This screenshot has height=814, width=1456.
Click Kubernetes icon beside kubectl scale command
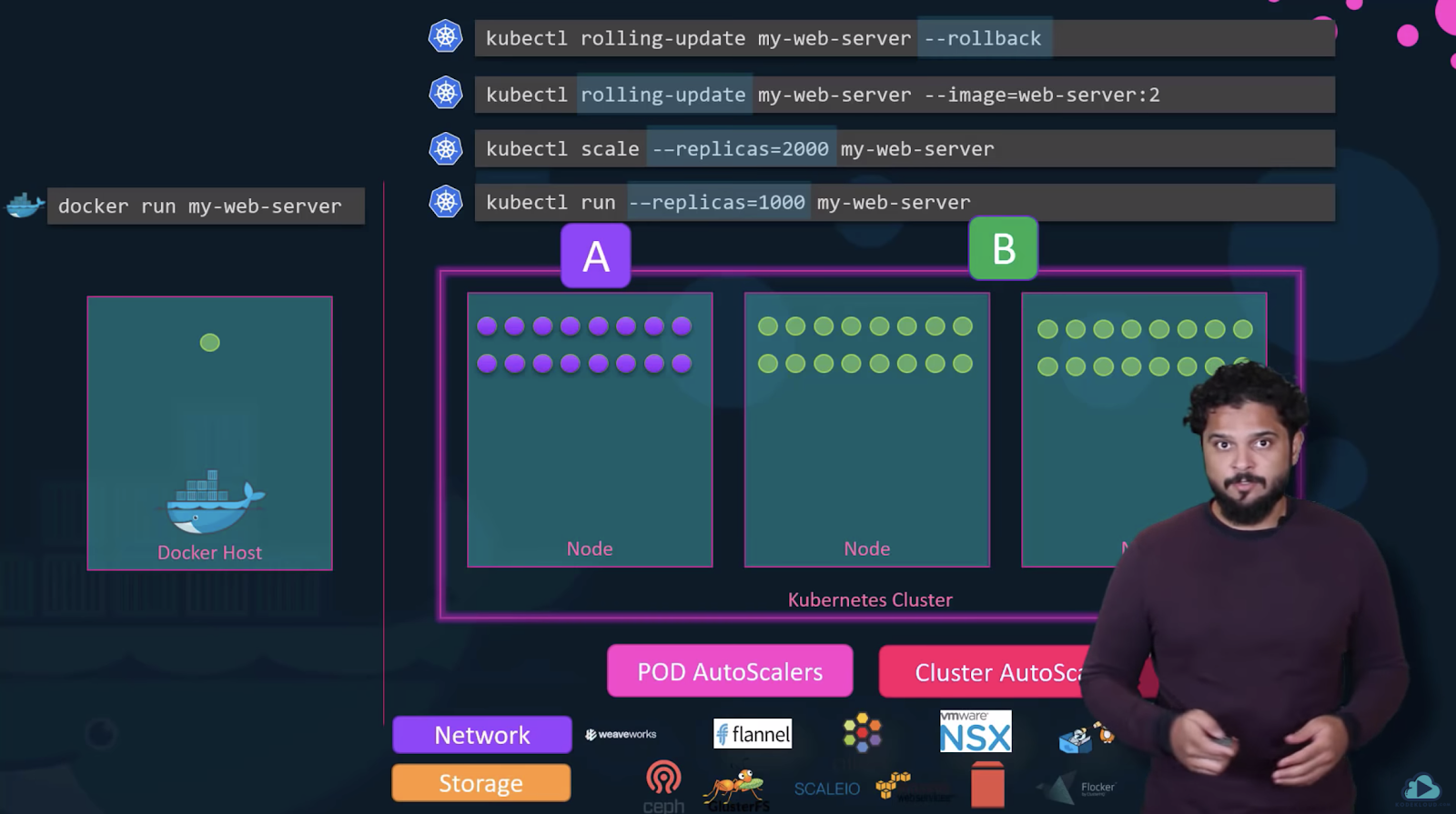pos(445,148)
